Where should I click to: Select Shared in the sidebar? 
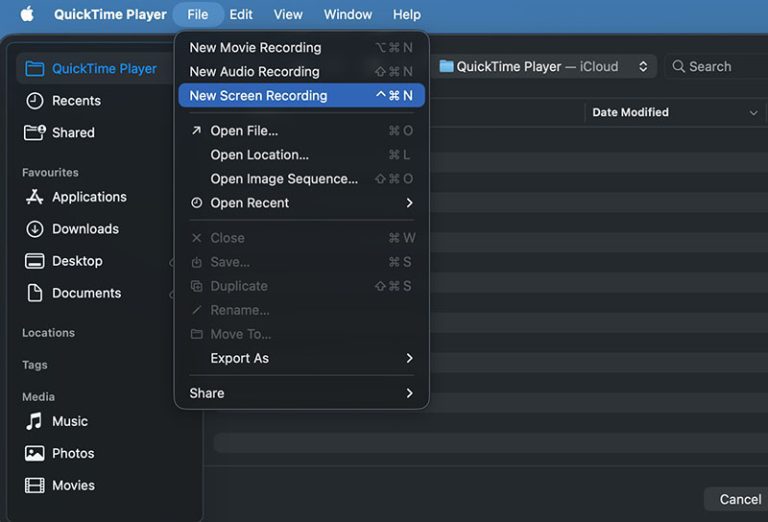pyautogui.click(x=73, y=133)
